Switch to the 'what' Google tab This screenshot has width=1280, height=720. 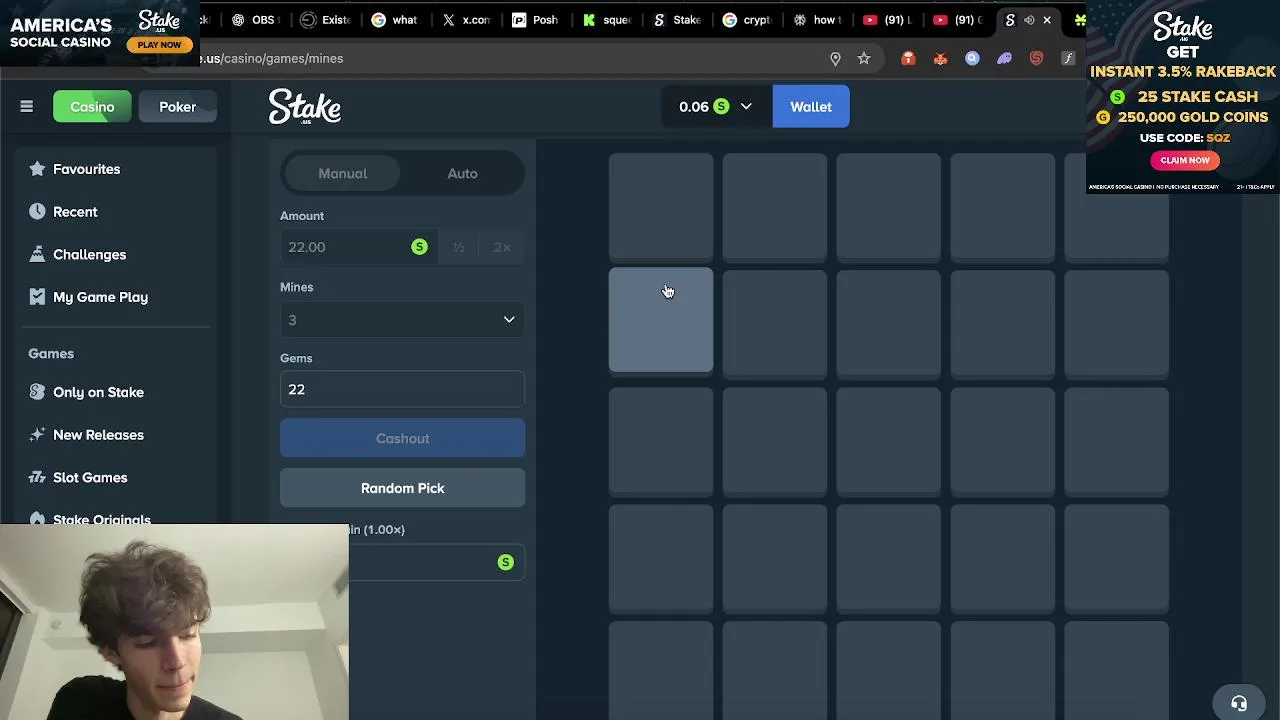click(x=395, y=20)
